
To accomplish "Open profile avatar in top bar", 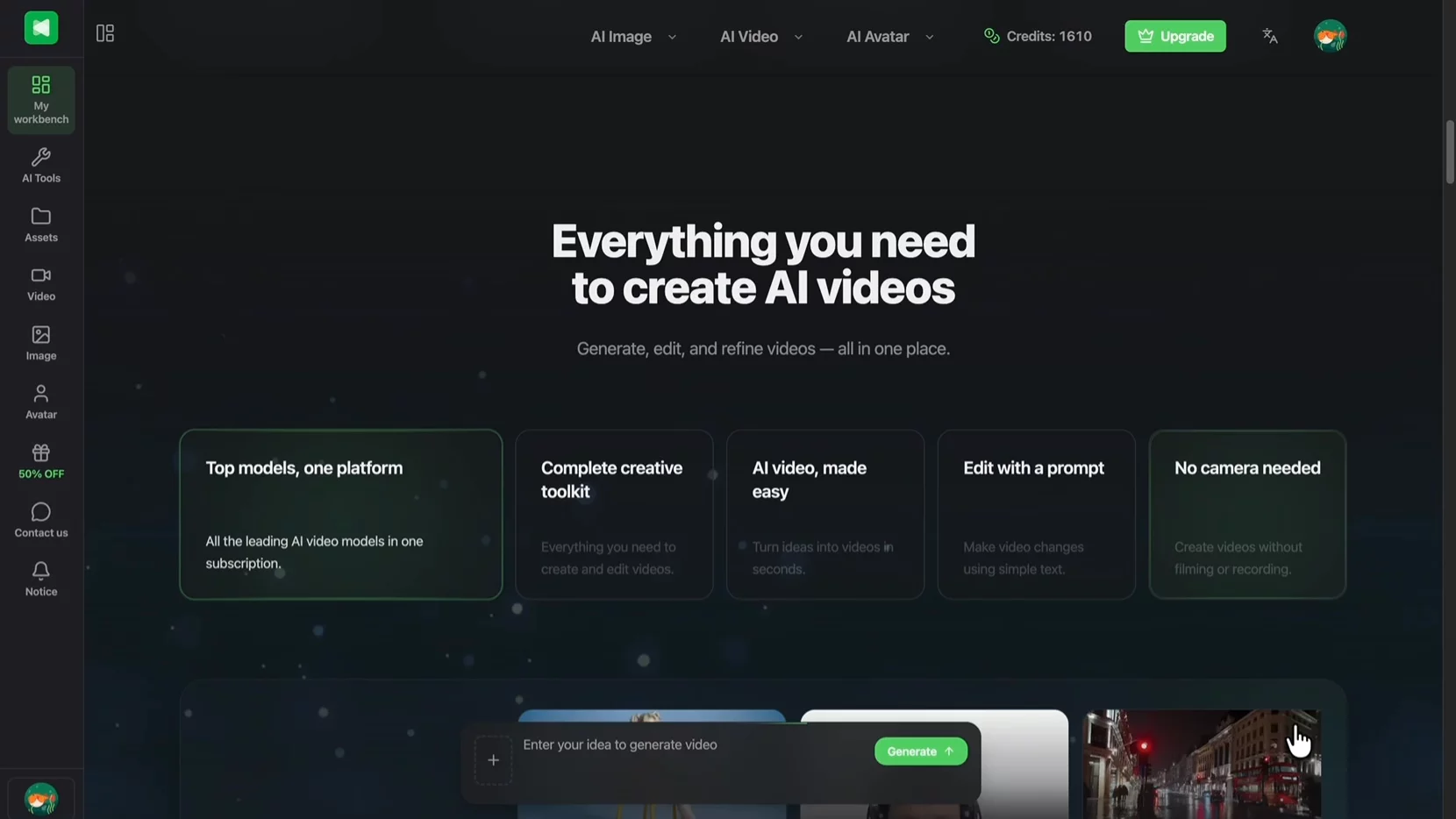I will pos(1330,36).
